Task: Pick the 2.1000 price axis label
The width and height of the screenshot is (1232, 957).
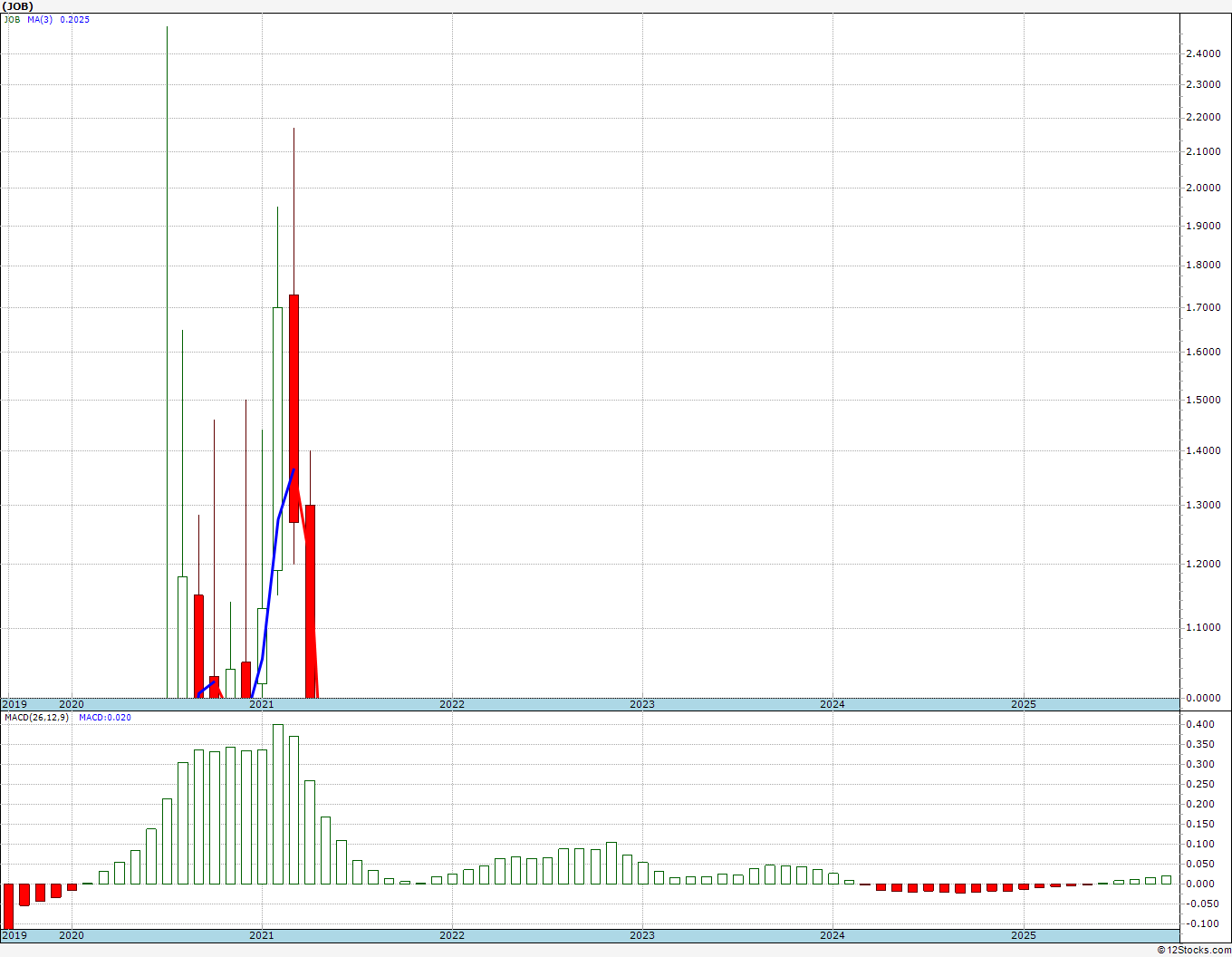Action: point(1203,152)
